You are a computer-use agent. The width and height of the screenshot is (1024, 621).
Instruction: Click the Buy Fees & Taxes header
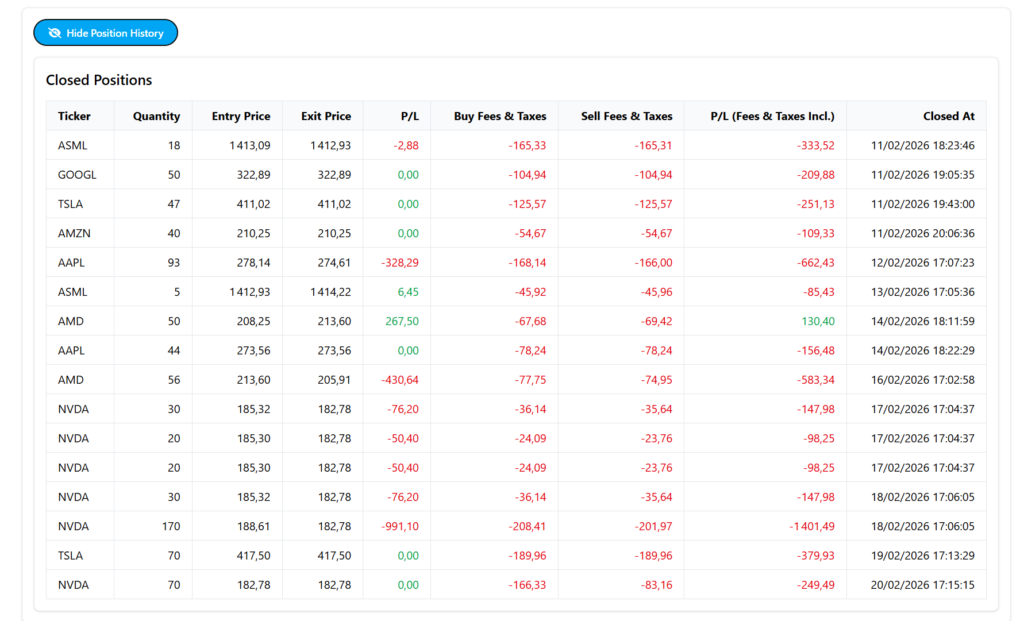tap(499, 115)
